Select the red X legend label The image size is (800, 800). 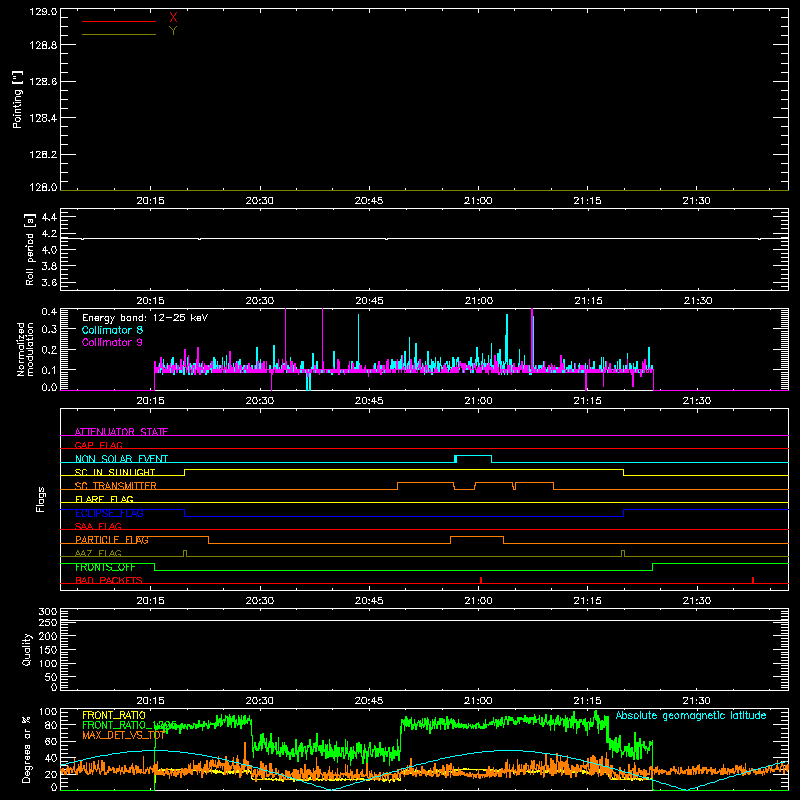coord(173,18)
